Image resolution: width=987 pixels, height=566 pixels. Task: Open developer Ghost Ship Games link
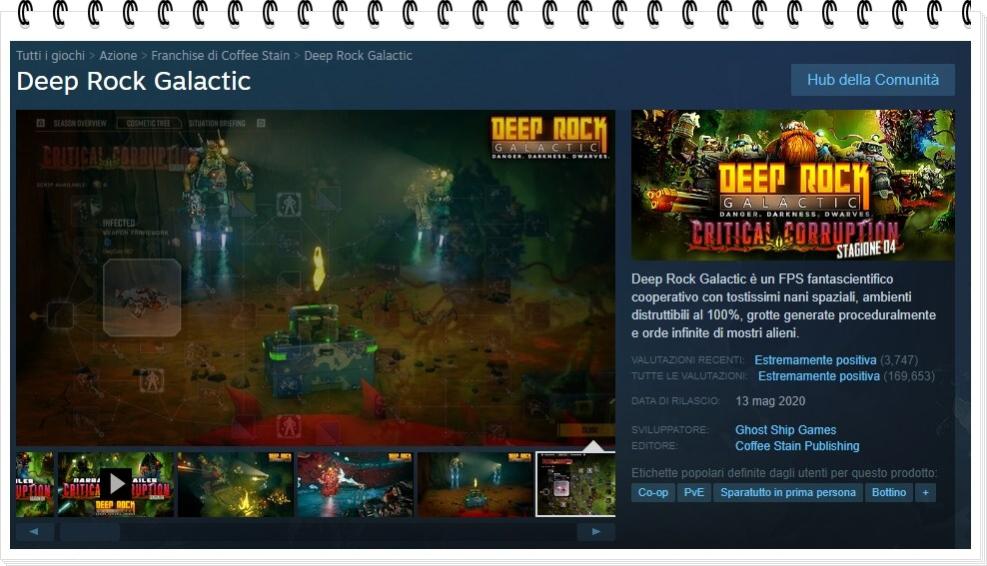tap(786, 430)
